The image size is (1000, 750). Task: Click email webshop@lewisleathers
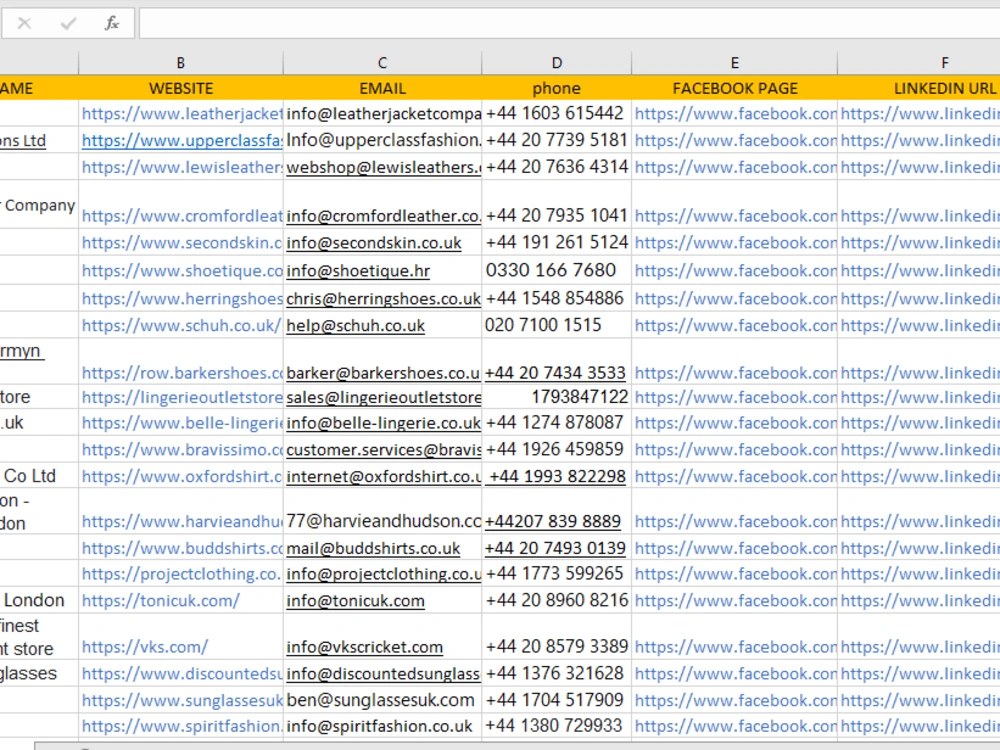(383, 167)
